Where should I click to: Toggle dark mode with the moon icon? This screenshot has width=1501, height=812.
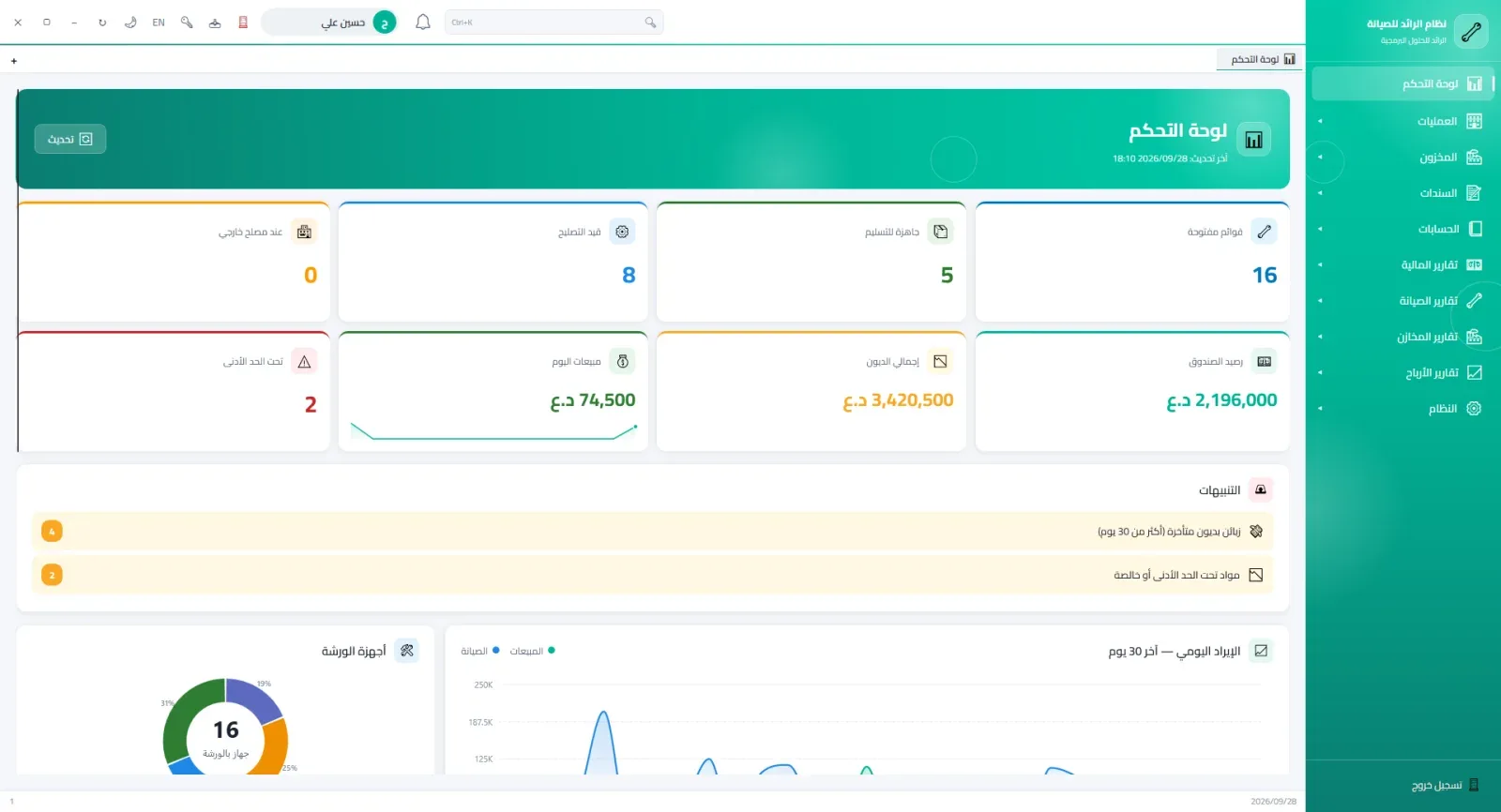pyautogui.click(x=130, y=22)
